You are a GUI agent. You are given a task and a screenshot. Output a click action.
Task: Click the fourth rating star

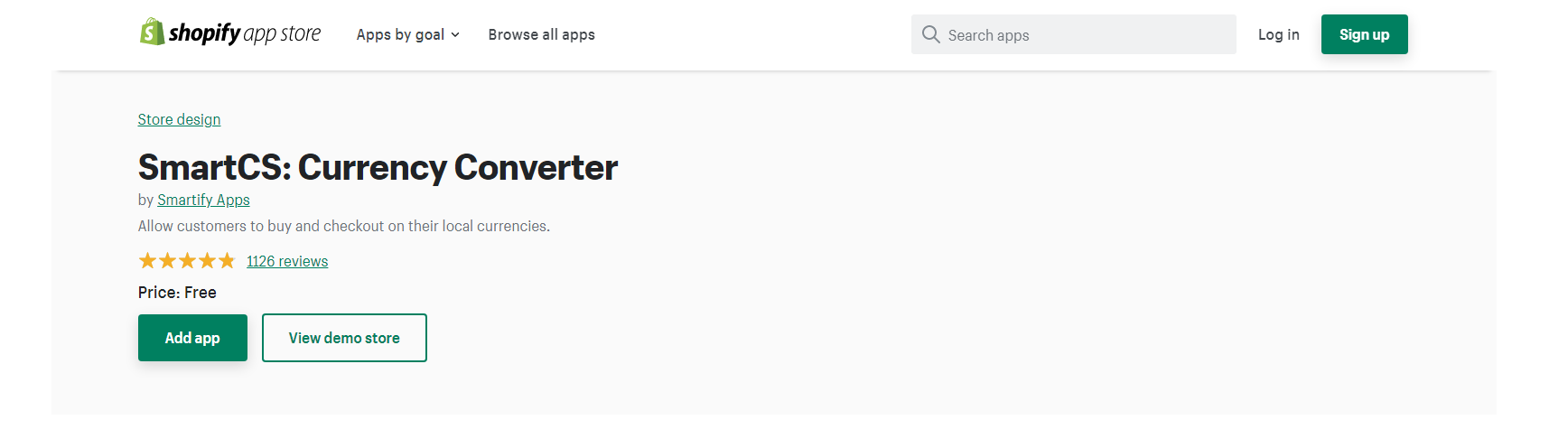click(207, 261)
